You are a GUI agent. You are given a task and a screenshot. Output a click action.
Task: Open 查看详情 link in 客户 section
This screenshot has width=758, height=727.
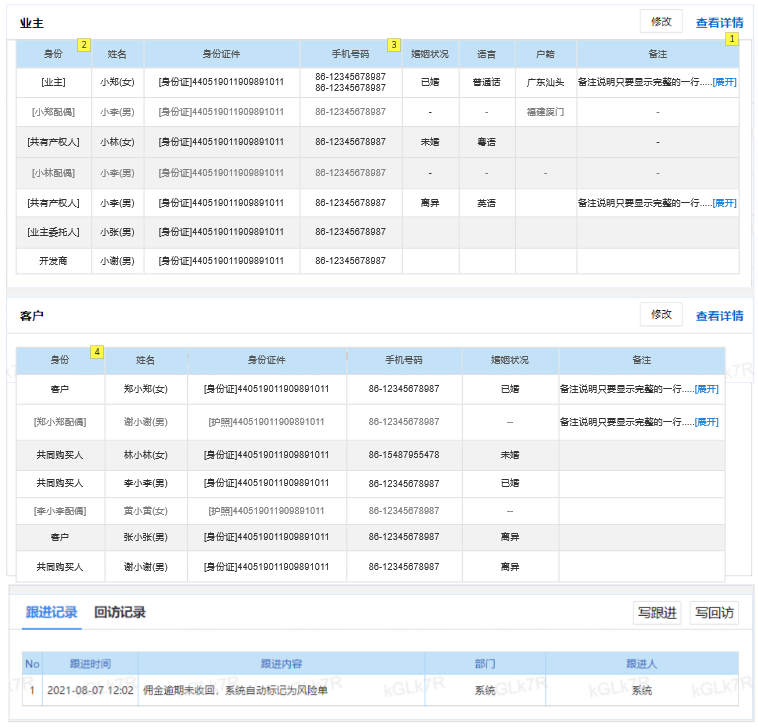click(x=719, y=316)
